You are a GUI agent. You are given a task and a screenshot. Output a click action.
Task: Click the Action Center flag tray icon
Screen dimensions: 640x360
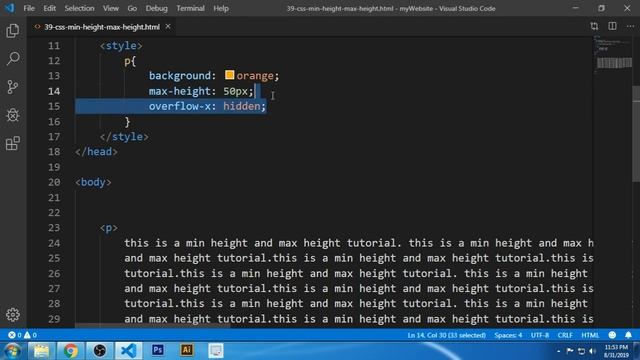click(570, 351)
